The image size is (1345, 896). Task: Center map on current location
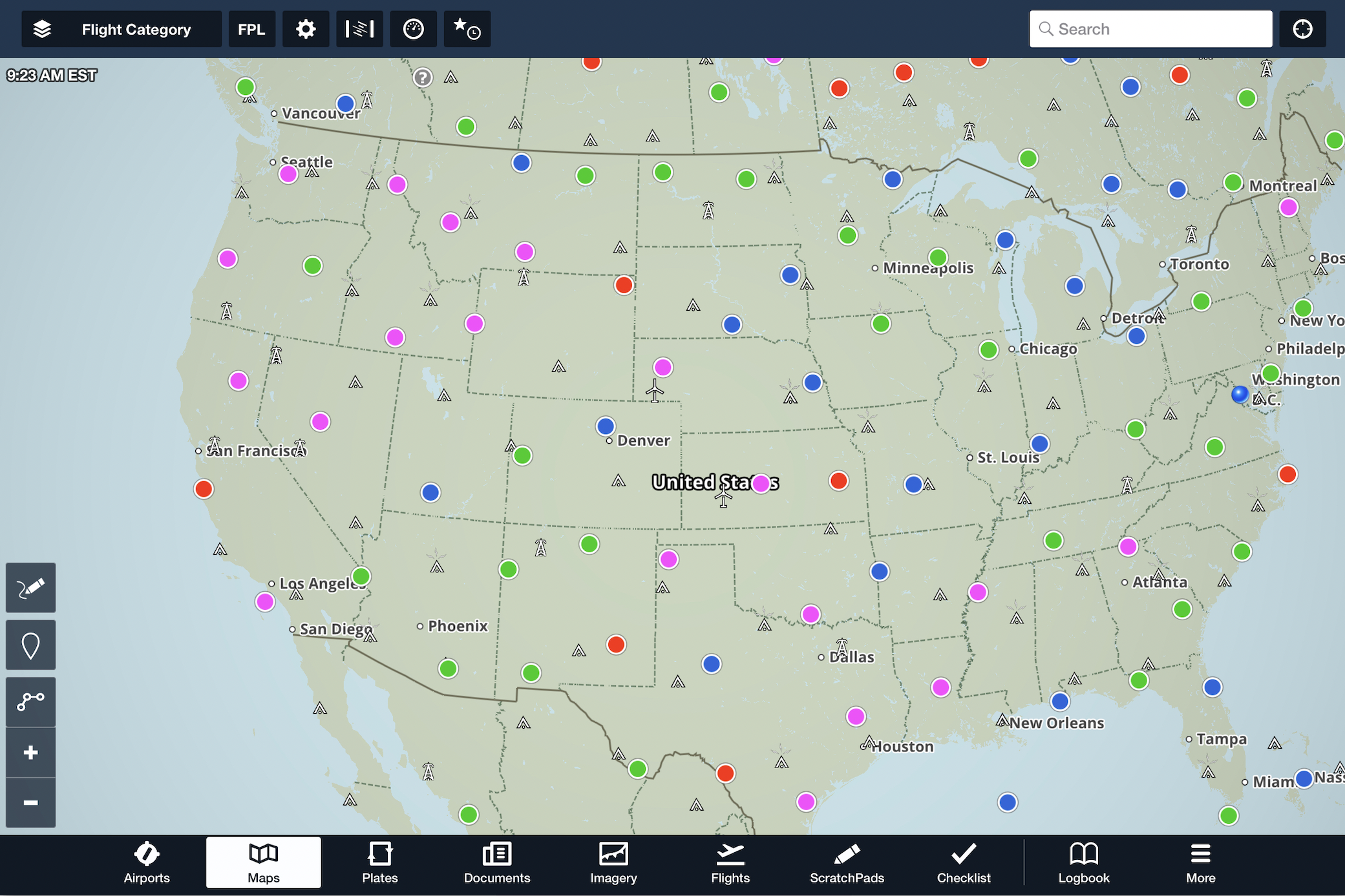click(1302, 29)
